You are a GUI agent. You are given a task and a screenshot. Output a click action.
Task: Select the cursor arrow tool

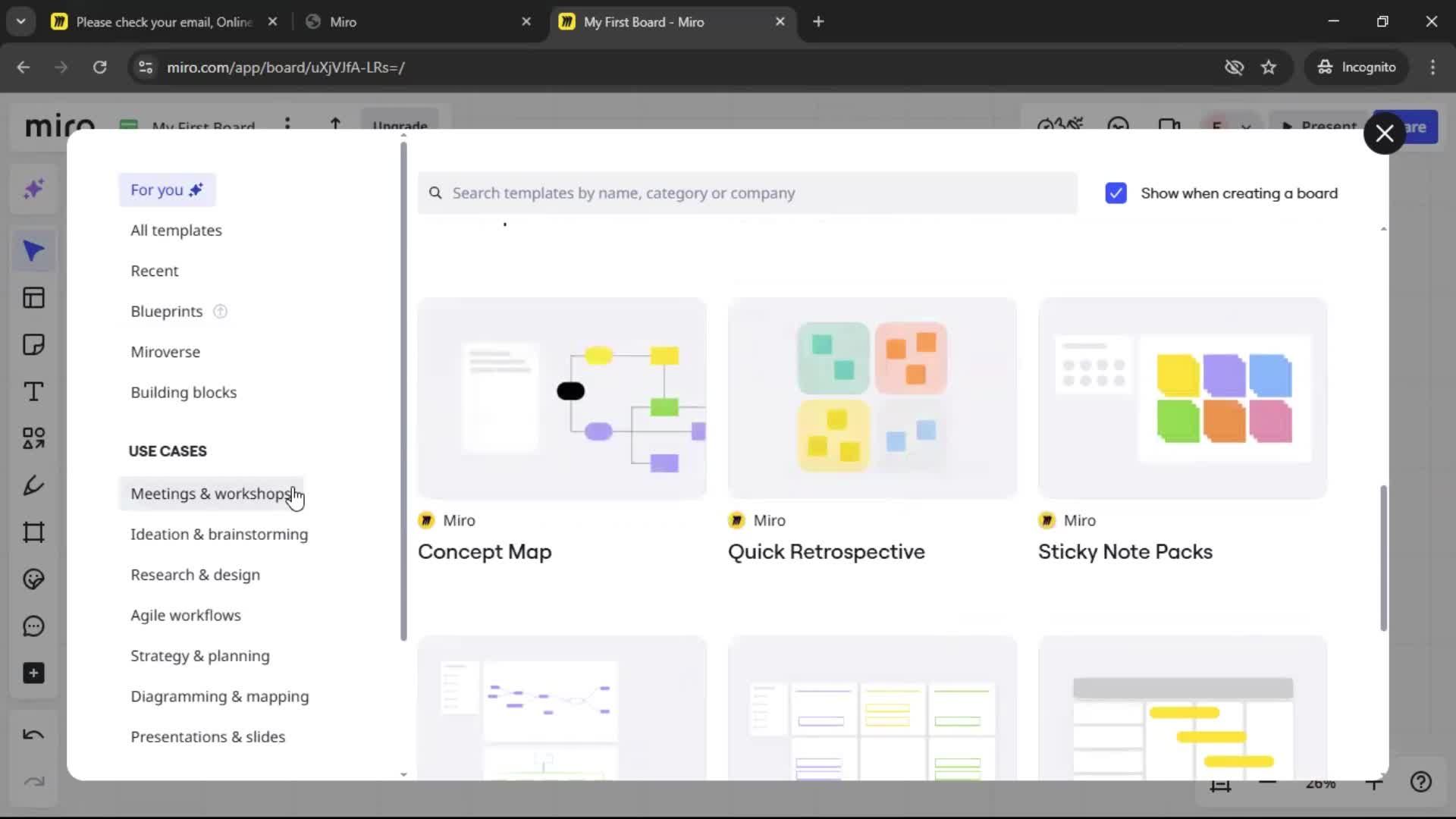pos(33,251)
